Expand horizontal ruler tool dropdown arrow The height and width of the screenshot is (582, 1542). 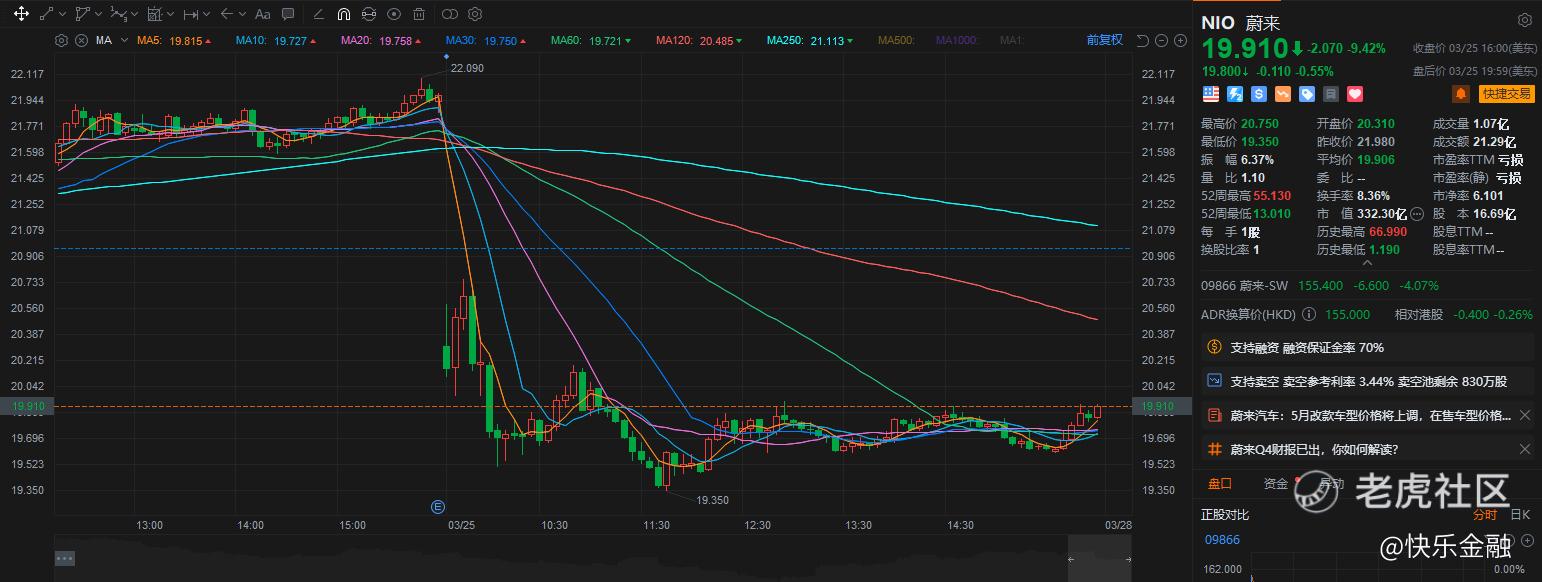coord(206,15)
